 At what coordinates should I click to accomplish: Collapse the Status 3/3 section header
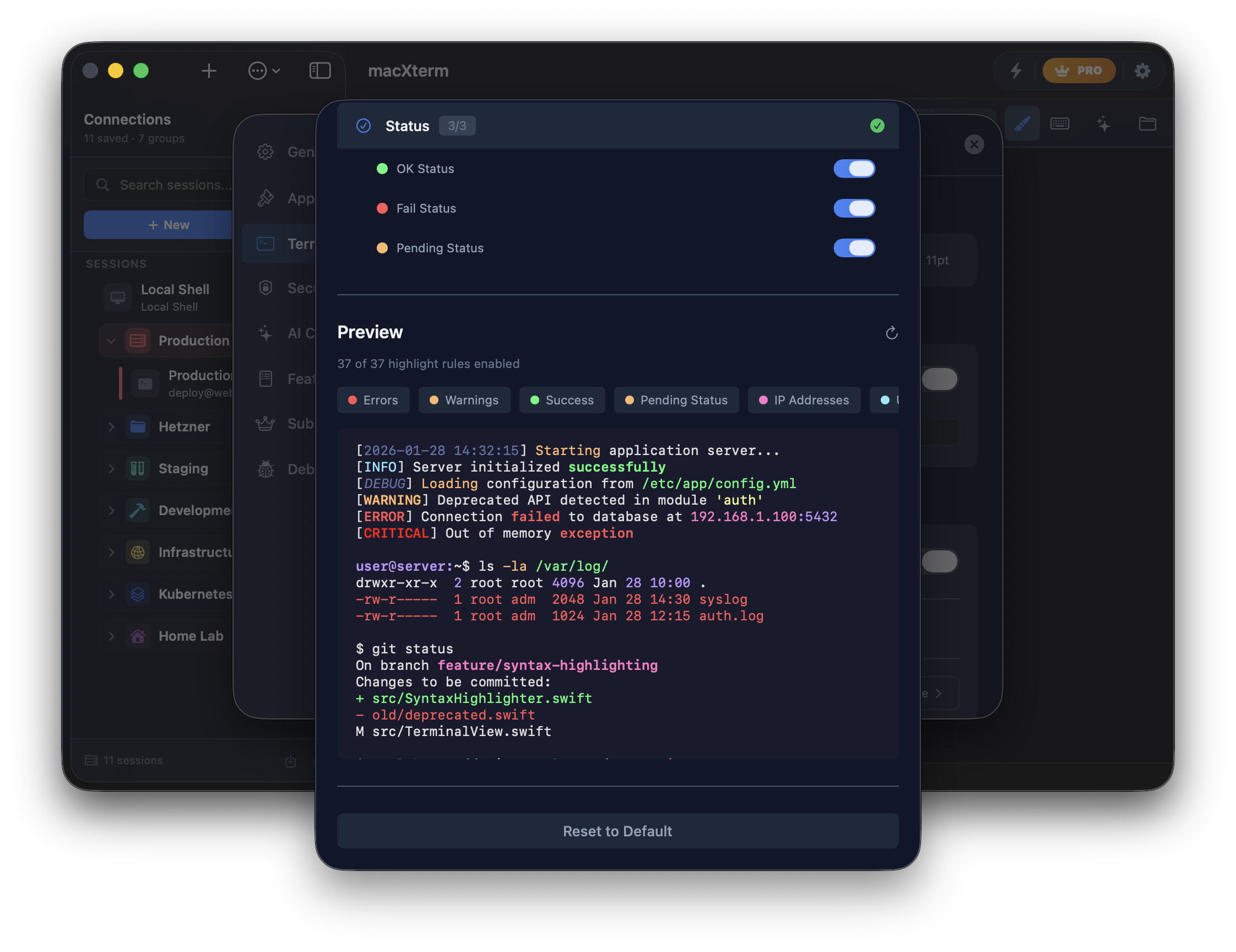(617, 126)
